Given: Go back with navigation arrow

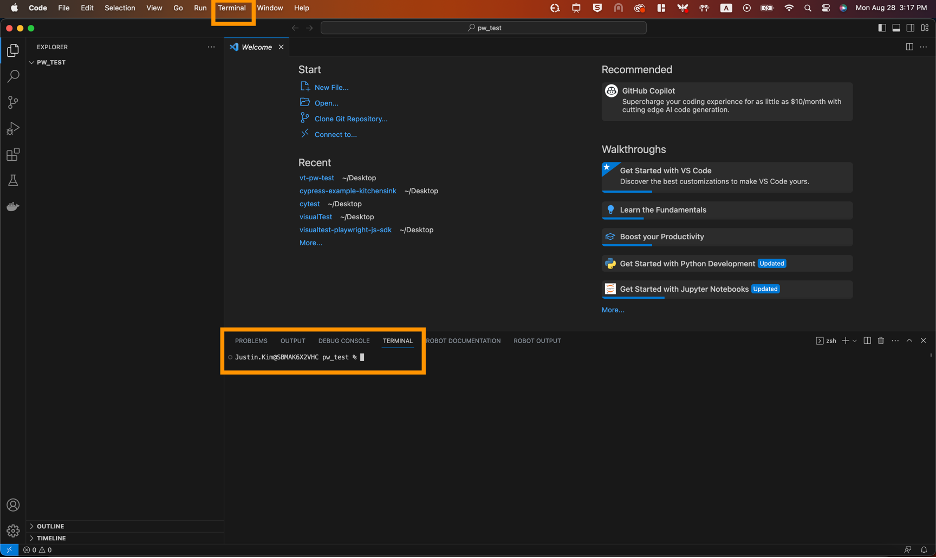Looking at the screenshot, I should tap(295, 28).
